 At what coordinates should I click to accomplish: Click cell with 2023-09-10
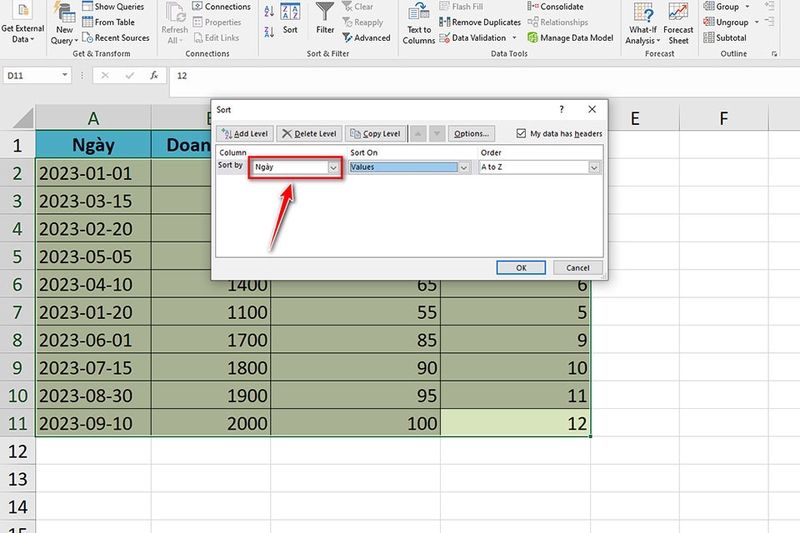(93, 423)
